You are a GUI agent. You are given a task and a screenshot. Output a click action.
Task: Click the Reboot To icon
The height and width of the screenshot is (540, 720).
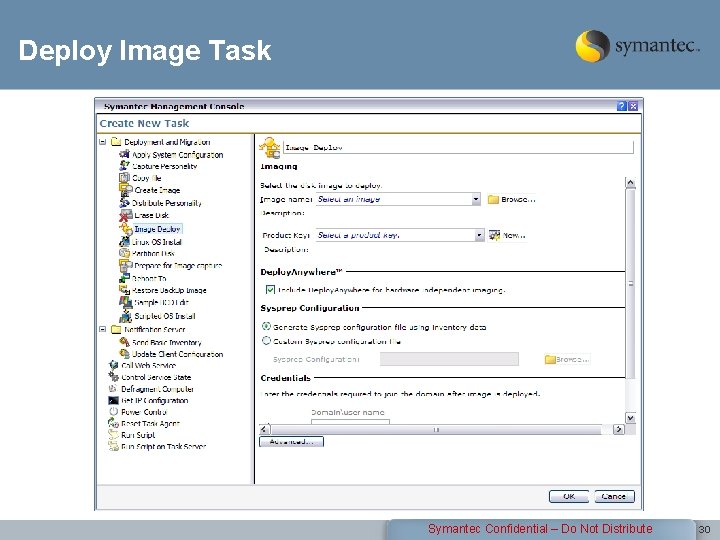coord(124,278)
